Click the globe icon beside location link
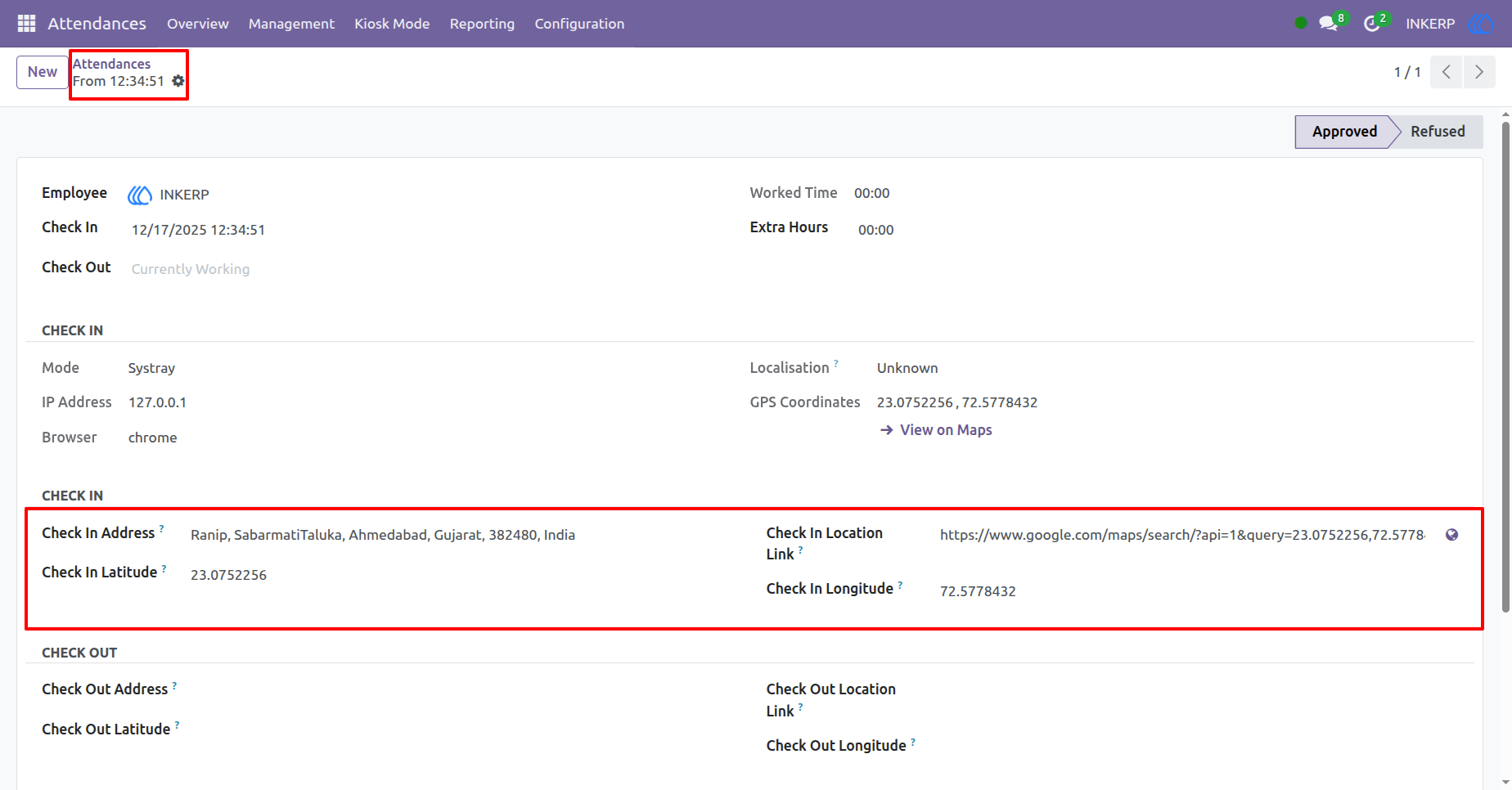1512x790 pixels. click(x=1451, y=535)
